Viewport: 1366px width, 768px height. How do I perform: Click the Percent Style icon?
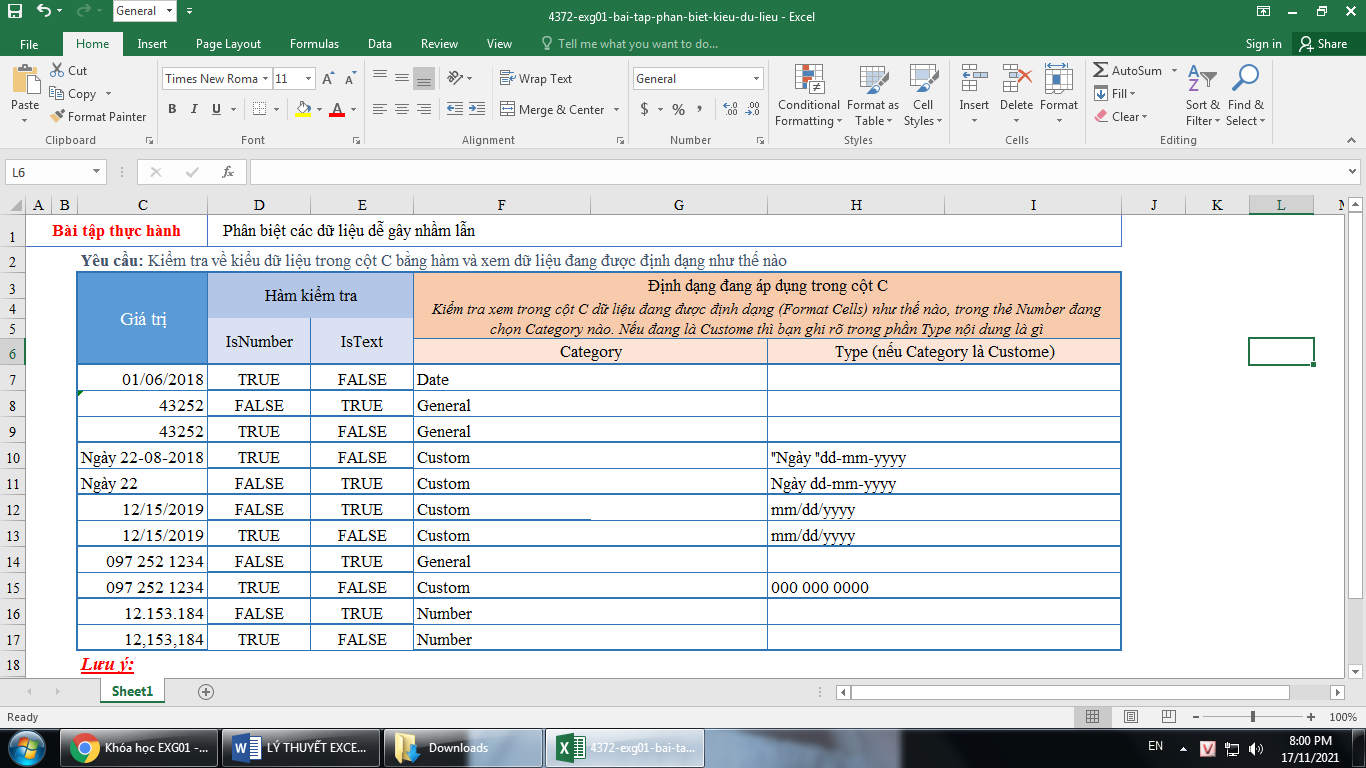click(x=679, y=109)
